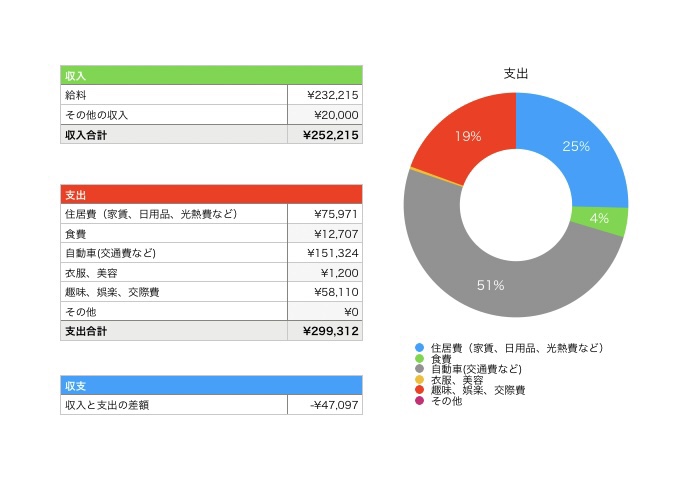Click the blue 住居費 legend dot
Viewport: 693px width, 495px height.
coord(419,348)
